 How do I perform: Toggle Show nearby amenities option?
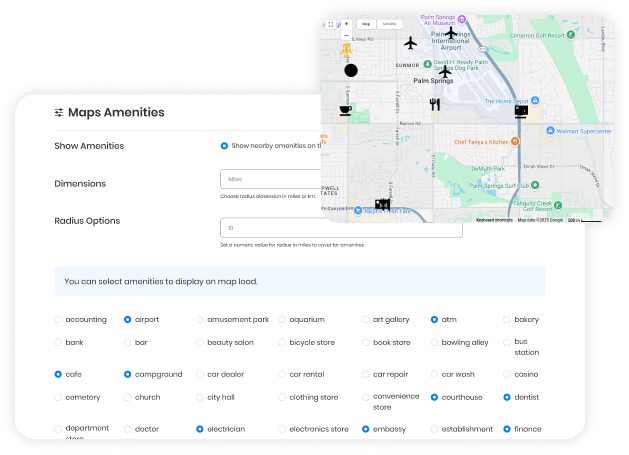click(x=224, y=146)
